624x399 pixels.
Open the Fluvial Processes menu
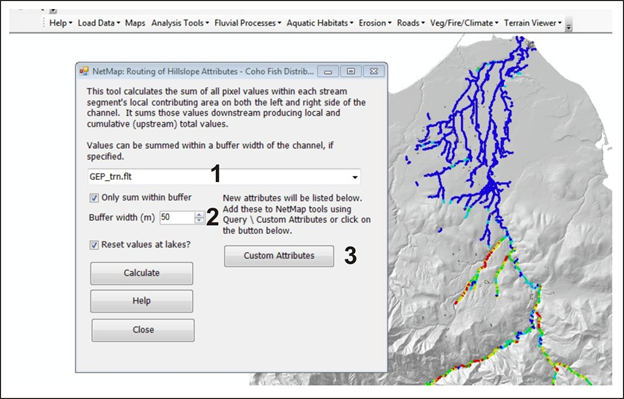pos(248,23)
